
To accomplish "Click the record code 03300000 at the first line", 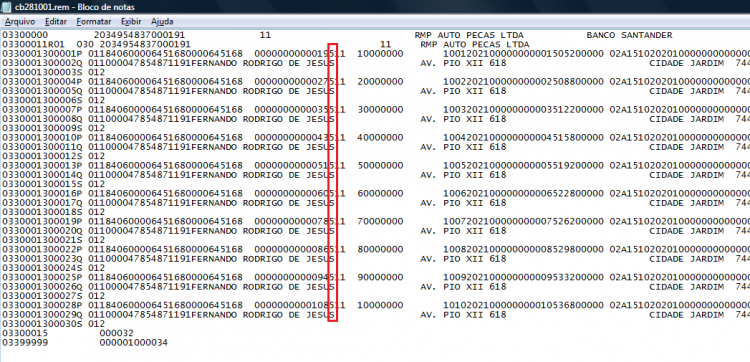I will 25,35.
